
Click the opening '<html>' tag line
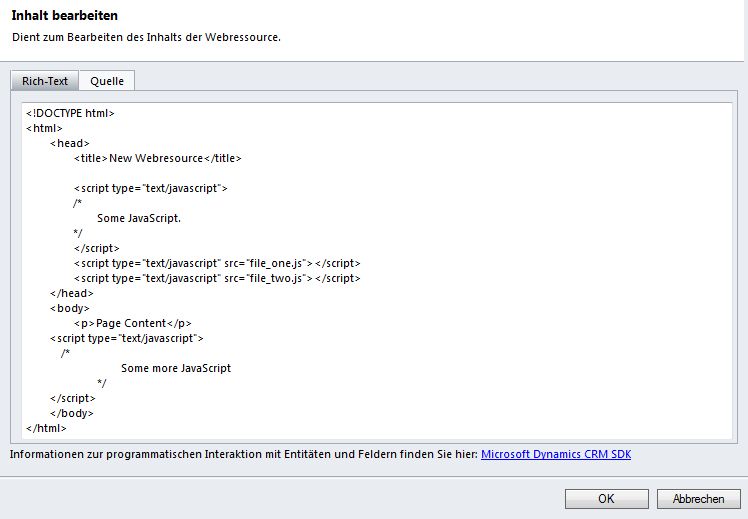click(44, 128)
